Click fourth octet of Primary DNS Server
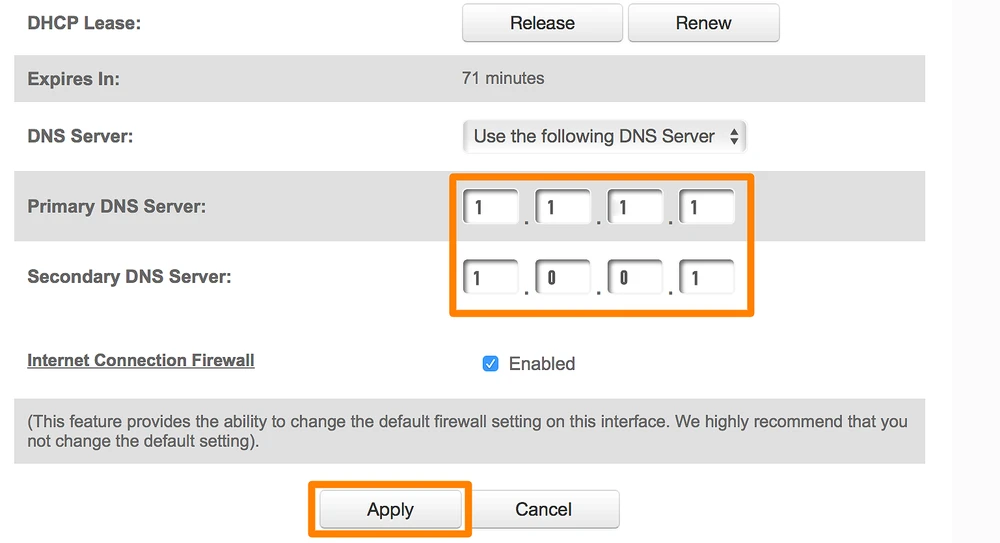The height and width of the screenshot is (543, 1000). coord(706,208)
